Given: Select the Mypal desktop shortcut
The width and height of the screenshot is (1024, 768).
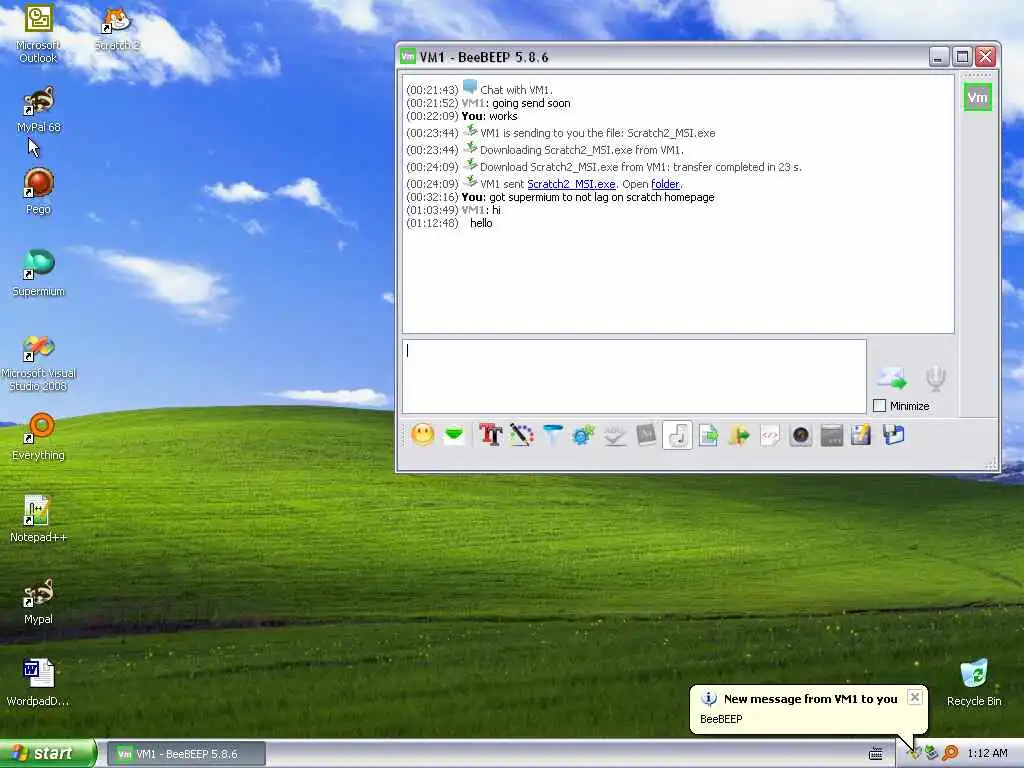Looking at the screenshot, I should tap(38, 602).
